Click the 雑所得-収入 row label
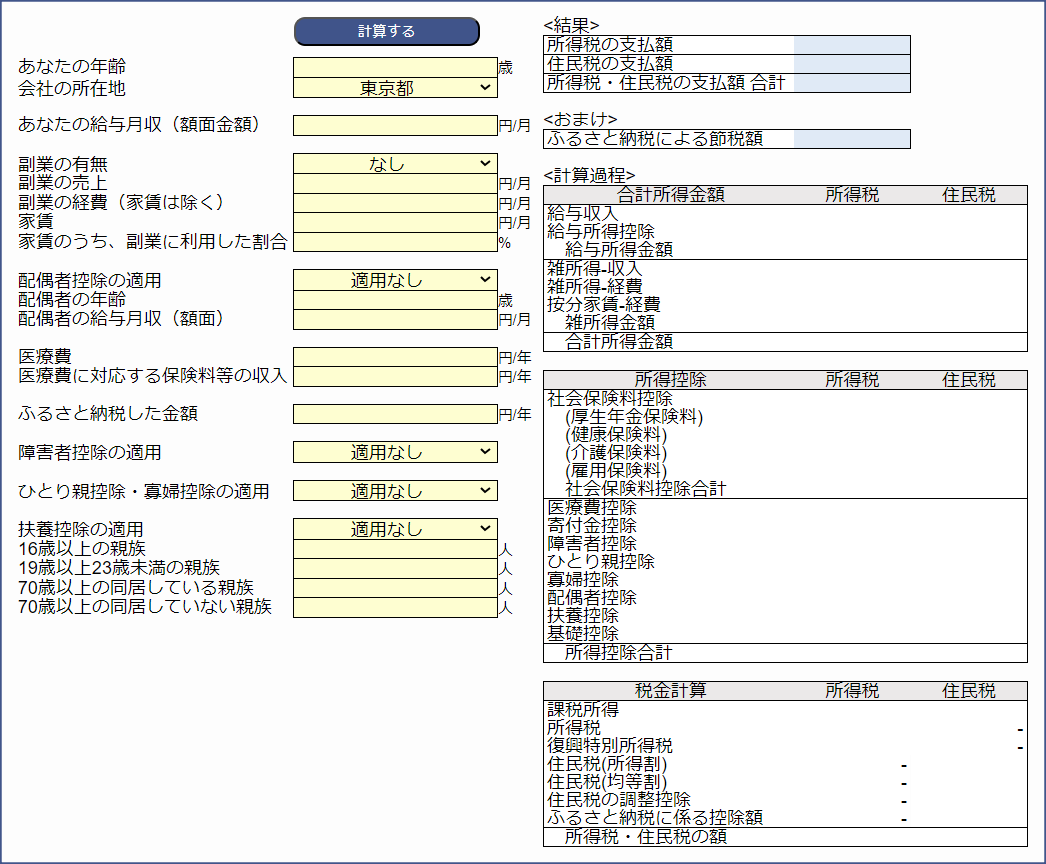 594,268
